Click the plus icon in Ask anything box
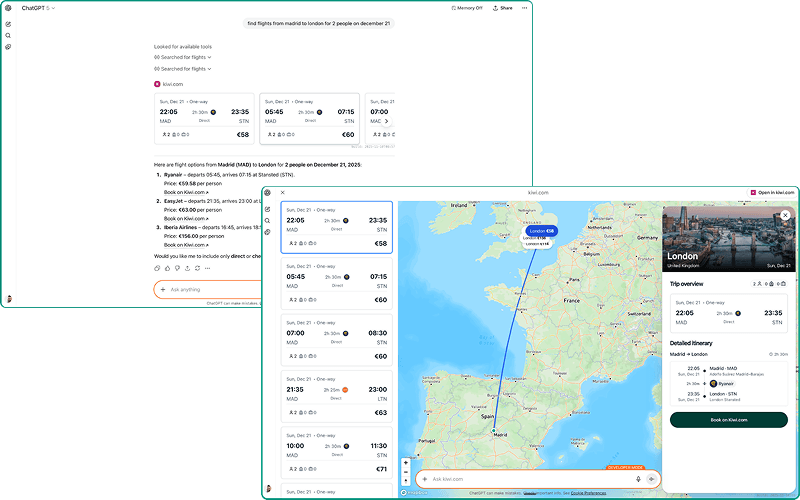Screen dimensions: 800x500 [163, 289]
